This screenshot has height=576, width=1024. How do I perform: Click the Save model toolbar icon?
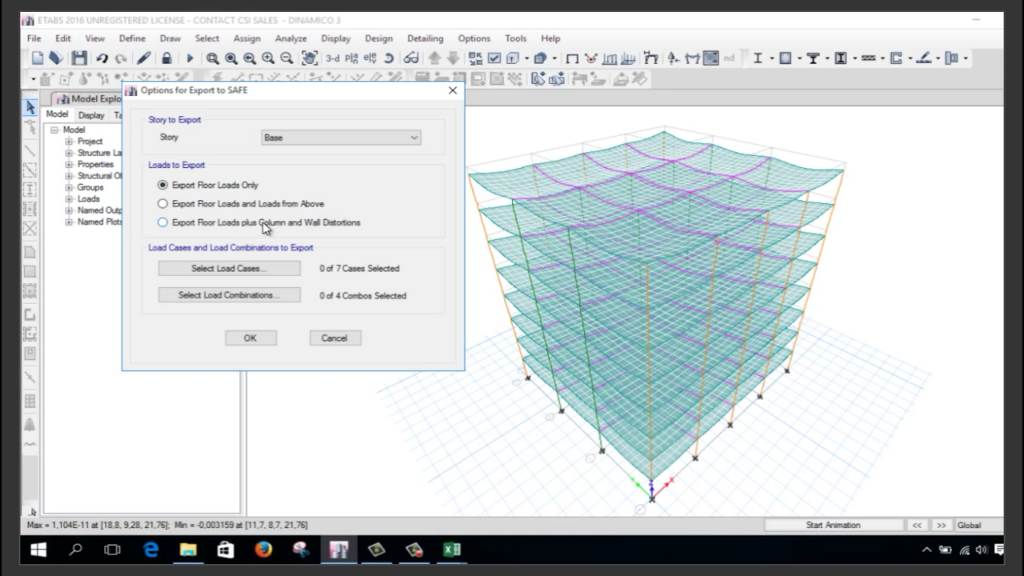(79, 59)
